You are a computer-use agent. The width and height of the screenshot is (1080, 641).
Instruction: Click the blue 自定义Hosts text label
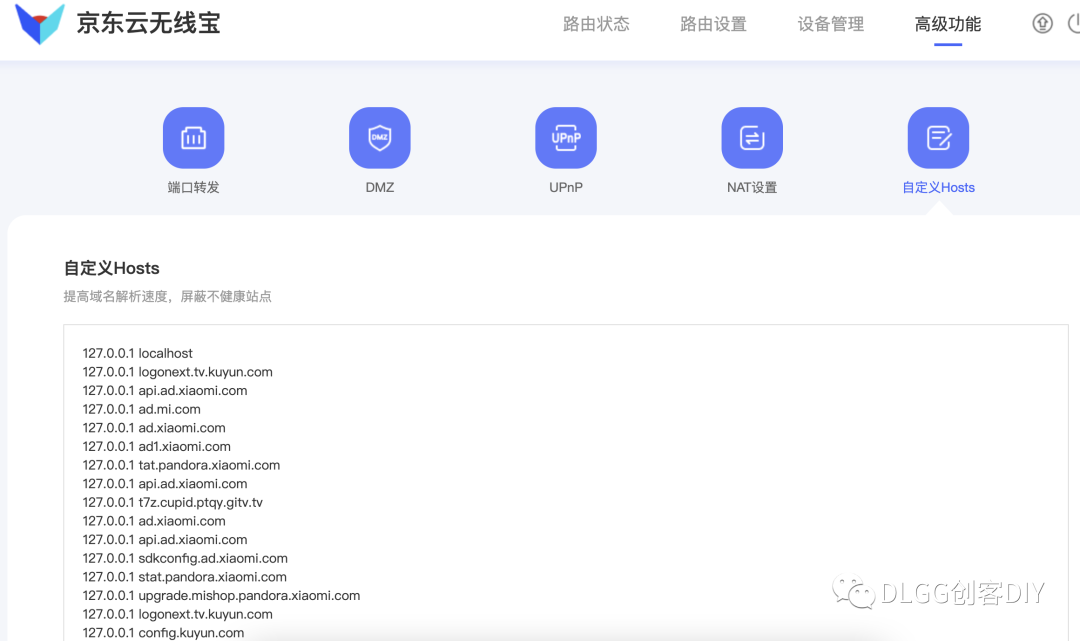(x=938, y=187)
